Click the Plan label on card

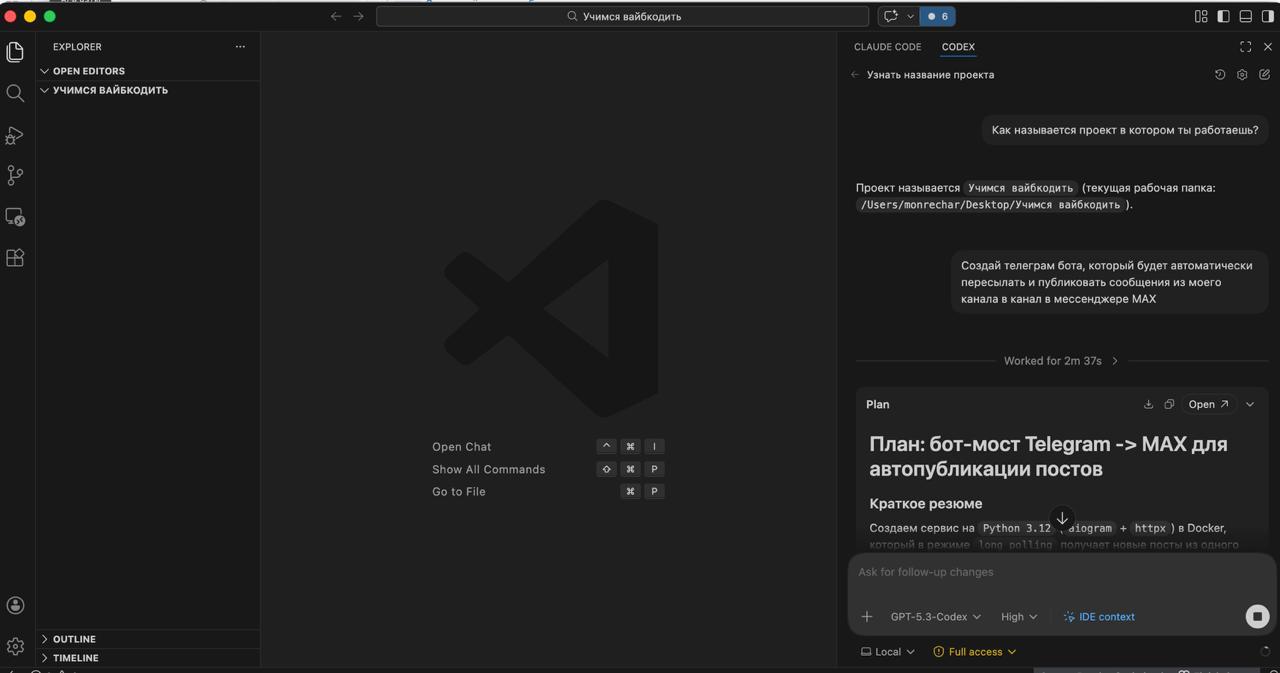877,404
